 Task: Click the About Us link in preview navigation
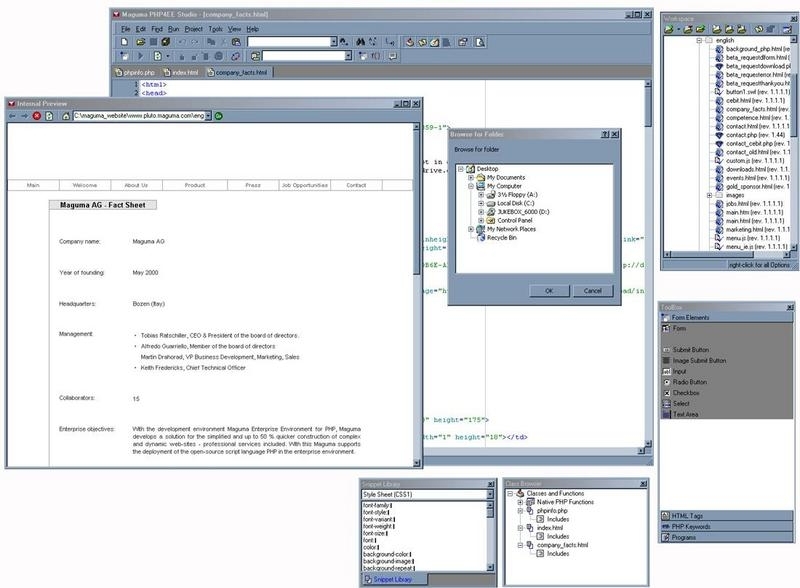pos(136,185)
